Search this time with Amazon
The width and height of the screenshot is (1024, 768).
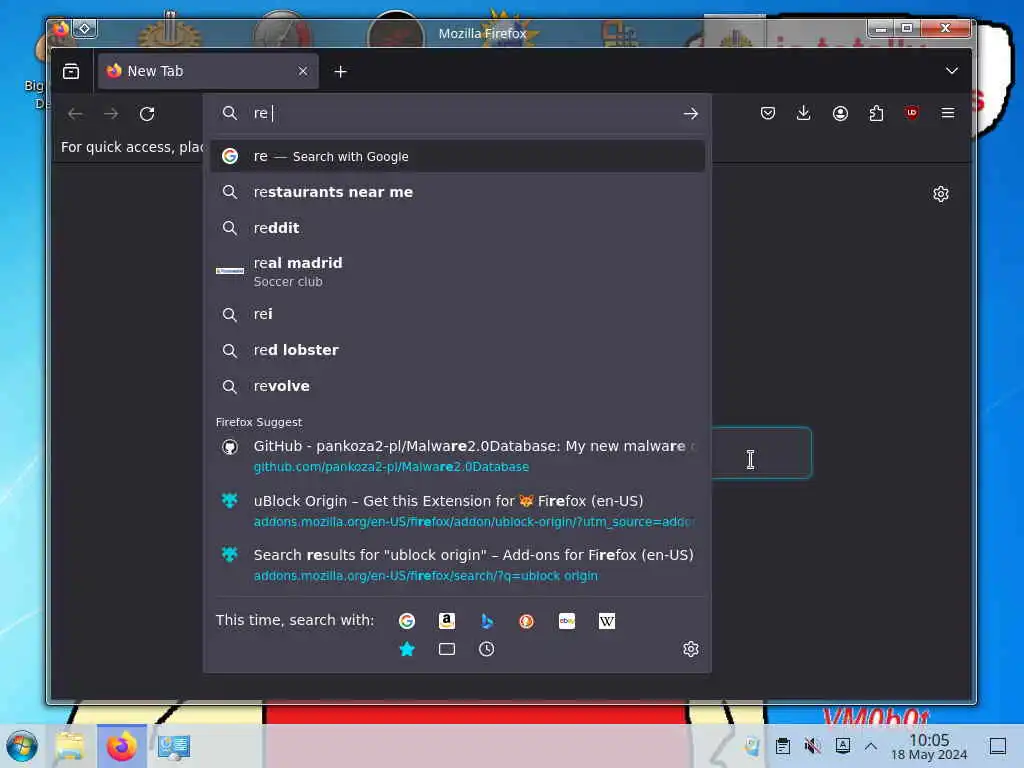point(447,620)
